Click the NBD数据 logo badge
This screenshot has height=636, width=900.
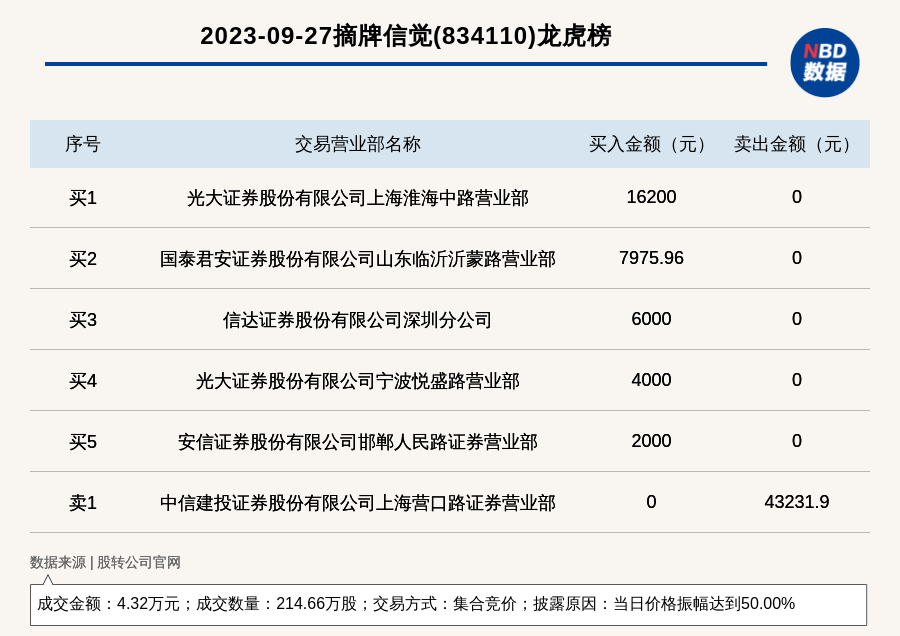pos(824,63)
